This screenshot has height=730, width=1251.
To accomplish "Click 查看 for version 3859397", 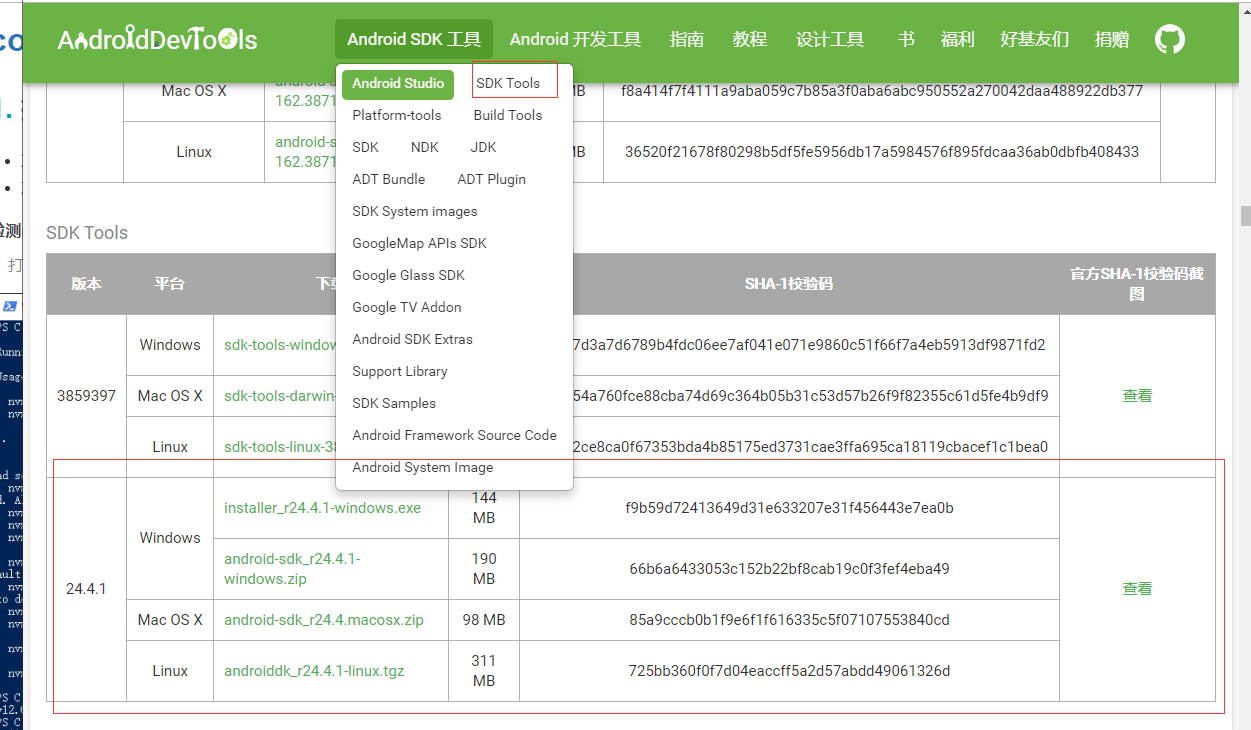I will click(1137, 396).
